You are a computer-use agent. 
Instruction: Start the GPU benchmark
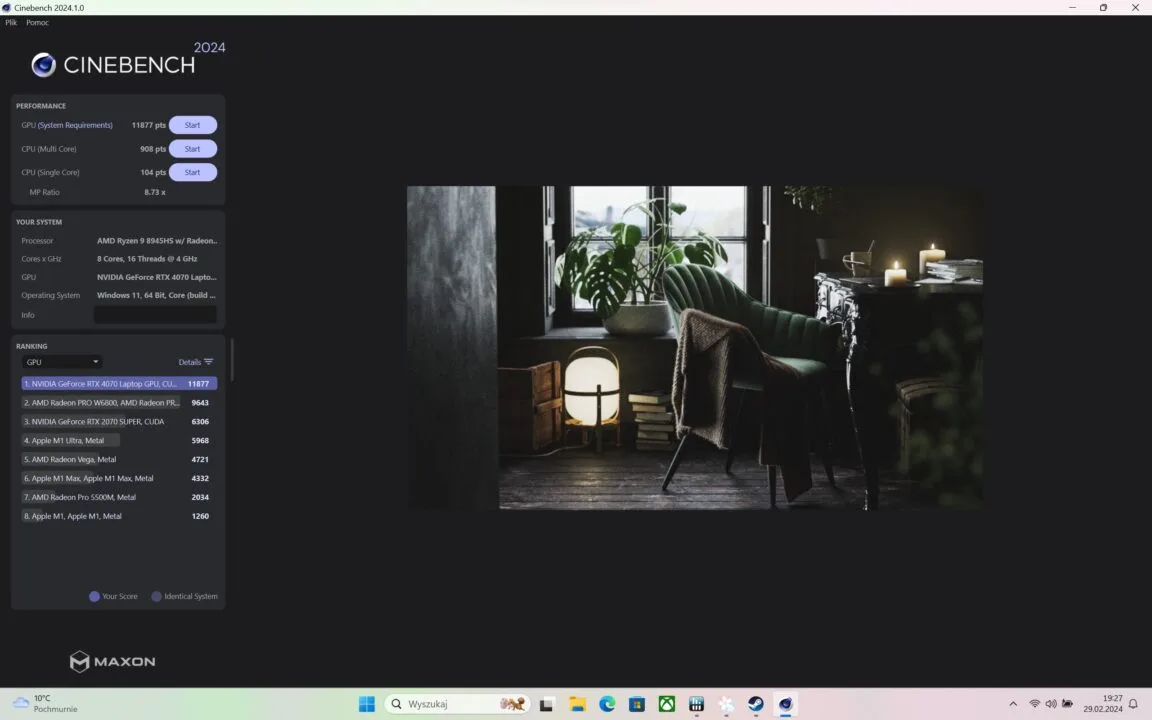click(x=192, y=124)
